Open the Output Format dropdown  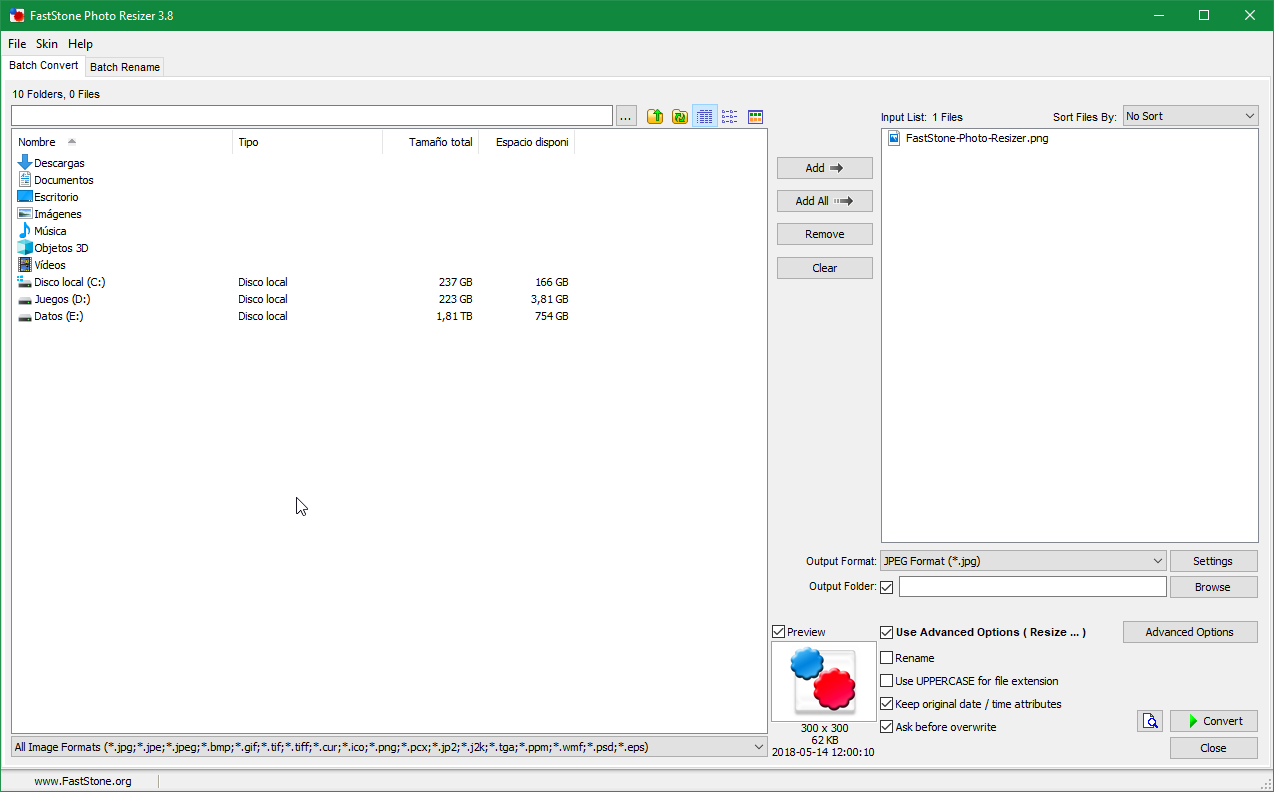pyautogui.click(x=1022, y=561)
